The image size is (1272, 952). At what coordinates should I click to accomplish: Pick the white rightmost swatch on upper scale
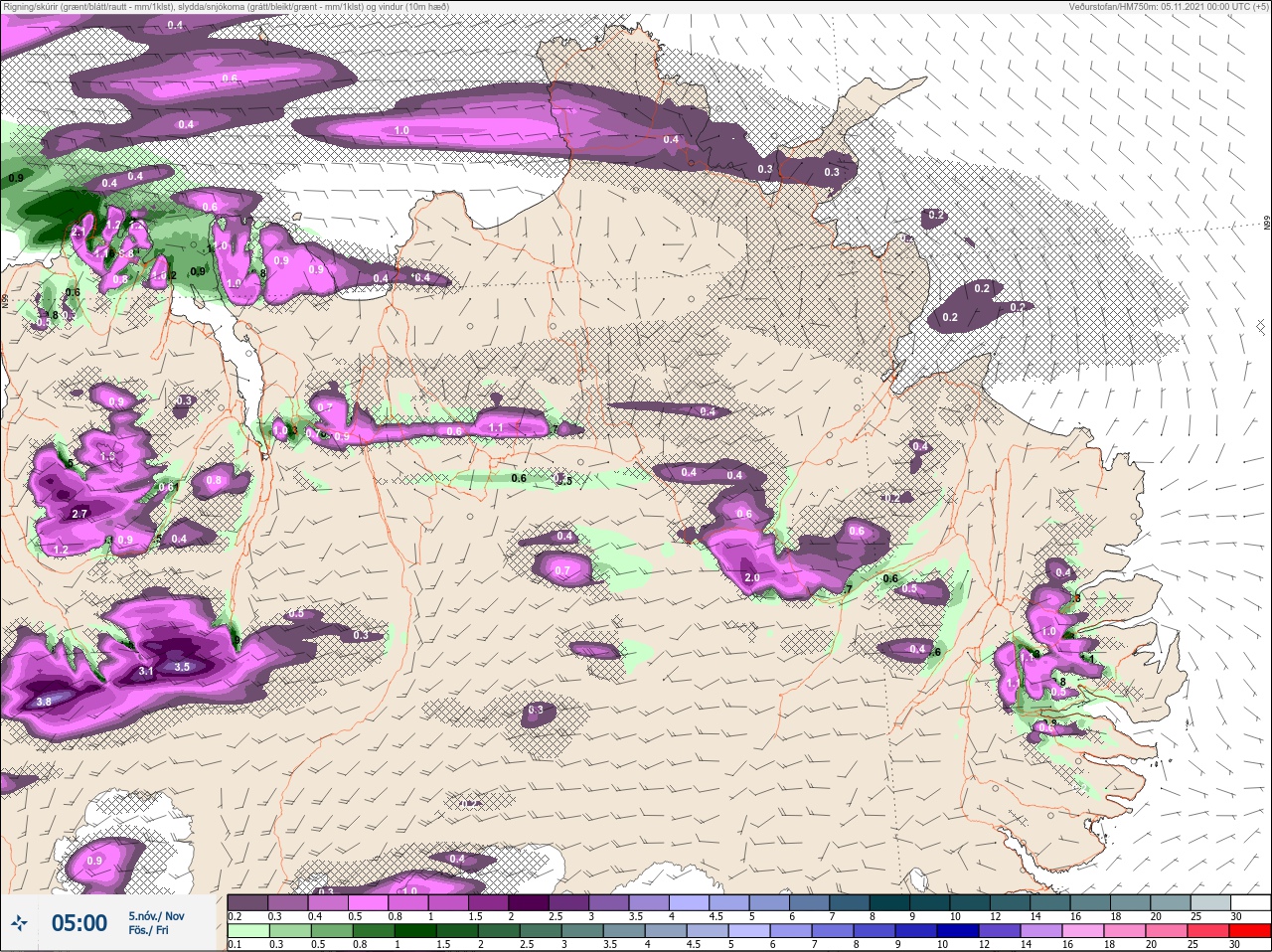tap(1250, 902)
